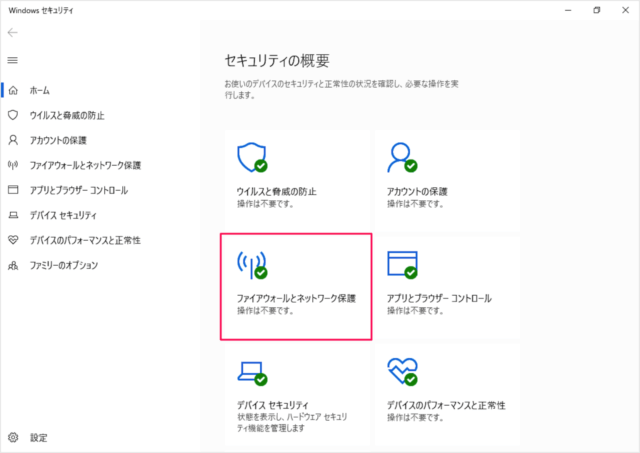The image size is (640, 453).
Task: Open デバイス セキュリティ in sidebar
Action: (x=63, y=215)
